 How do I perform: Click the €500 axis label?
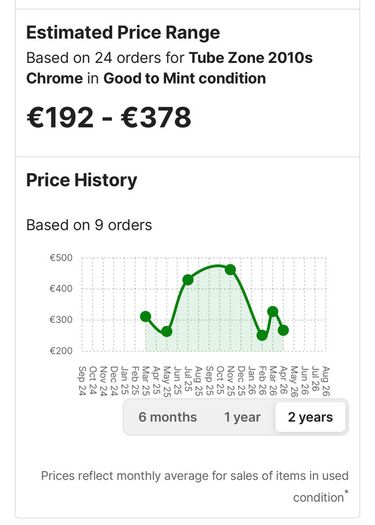tap(61, 258)
